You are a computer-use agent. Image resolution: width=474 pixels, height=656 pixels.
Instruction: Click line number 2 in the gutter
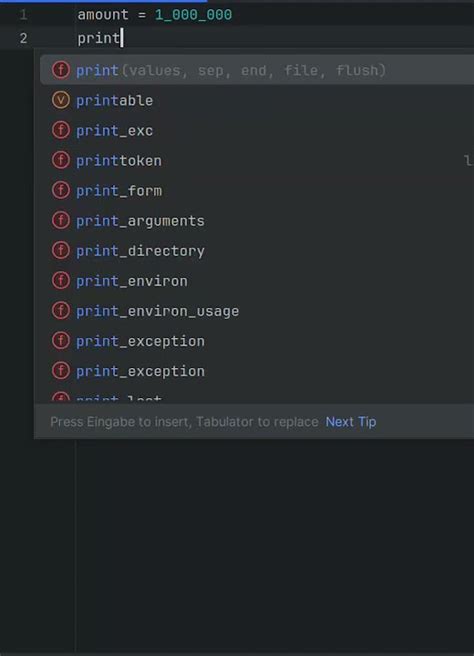point(23,38)
